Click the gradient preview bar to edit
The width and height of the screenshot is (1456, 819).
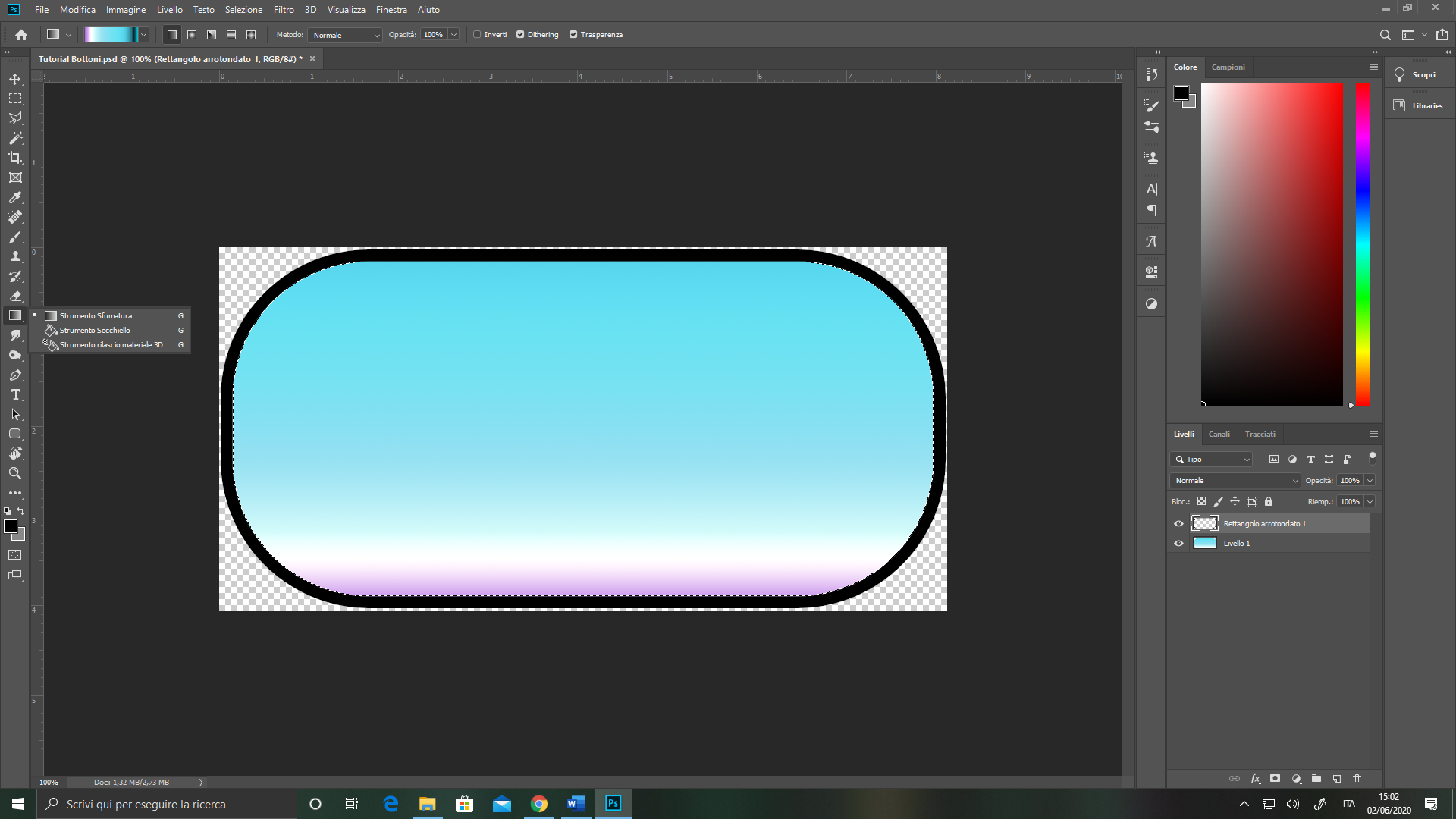[x=111, y=35]
